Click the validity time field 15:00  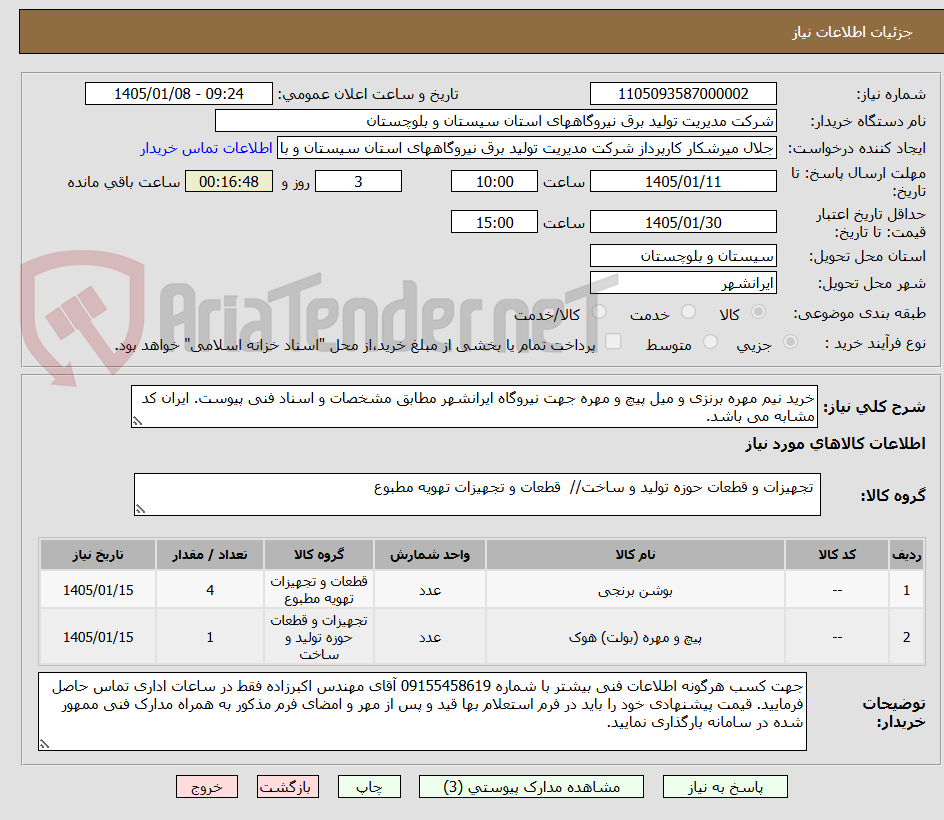coord(494,222)
